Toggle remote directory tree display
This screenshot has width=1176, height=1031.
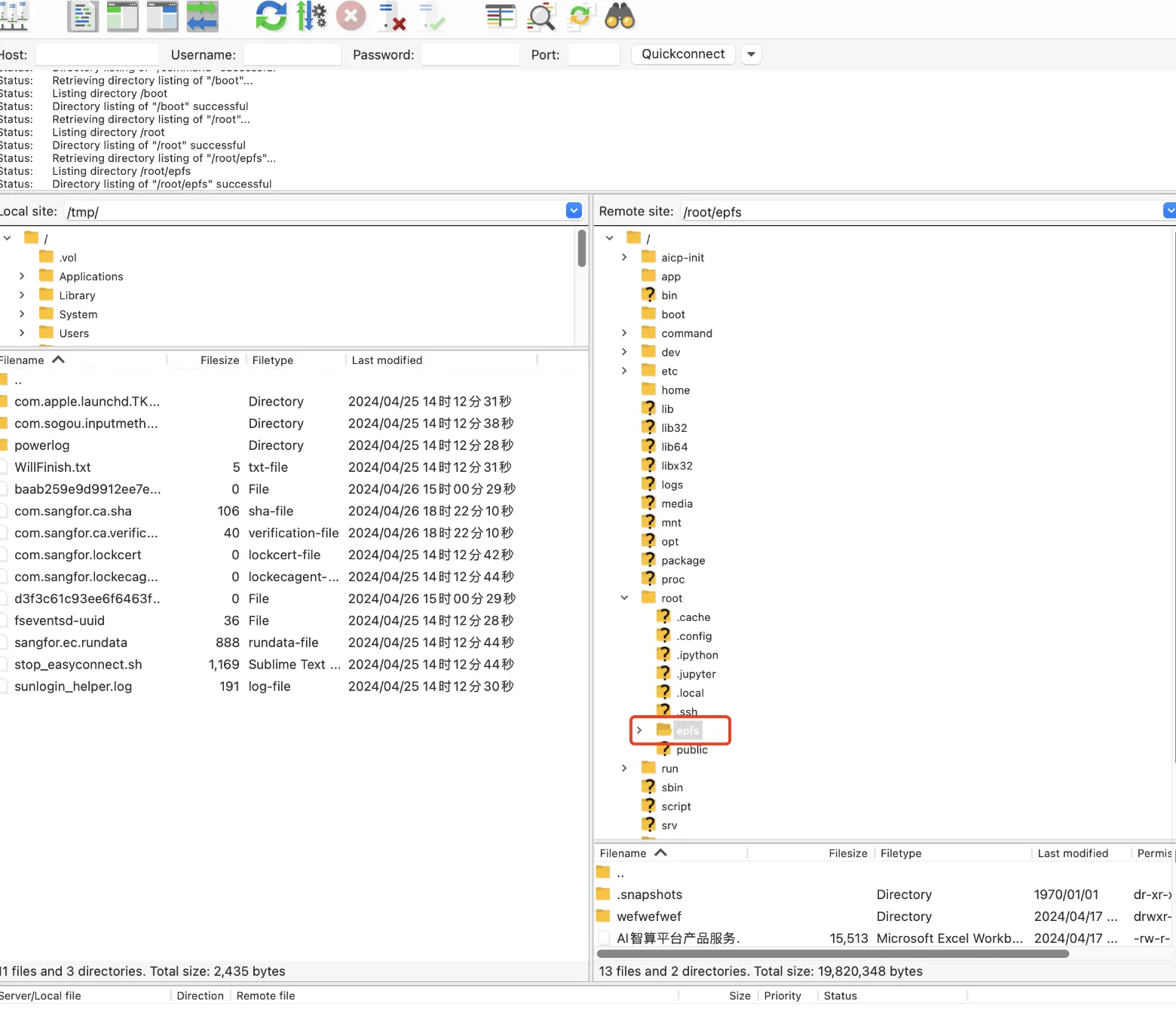coord(163,16)
